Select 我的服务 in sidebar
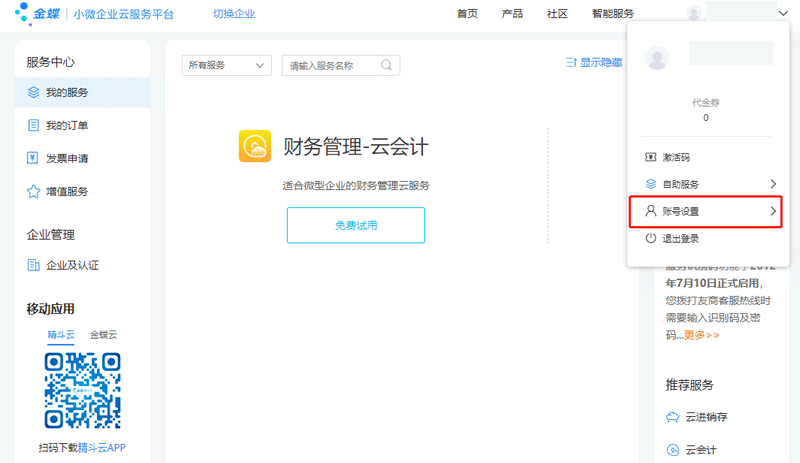Screen dimensions: 800x463 click(83, 92)
